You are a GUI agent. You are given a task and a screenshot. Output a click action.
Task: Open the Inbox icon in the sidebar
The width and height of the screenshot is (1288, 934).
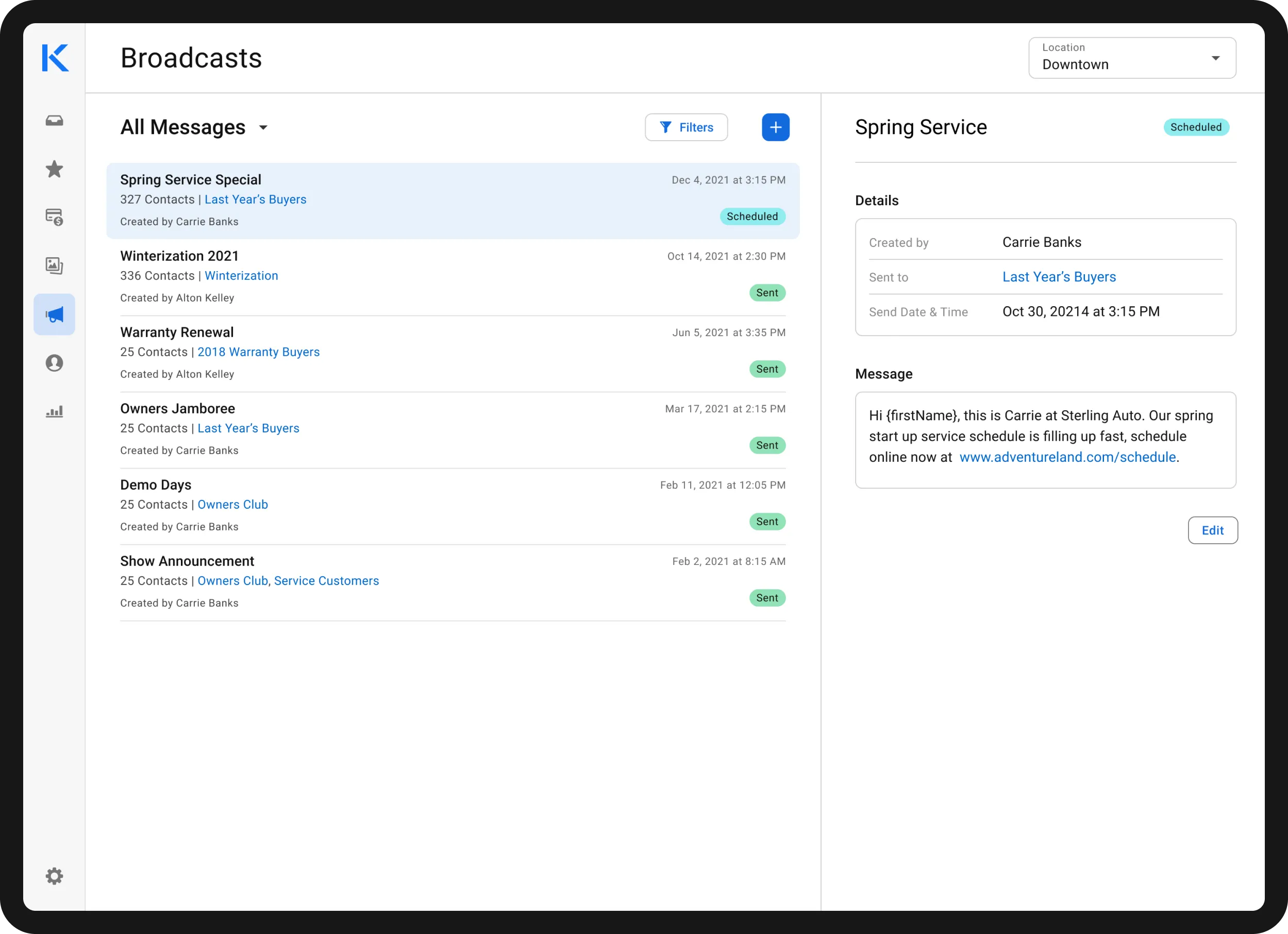pyautogui.click(x=55, y=121)
